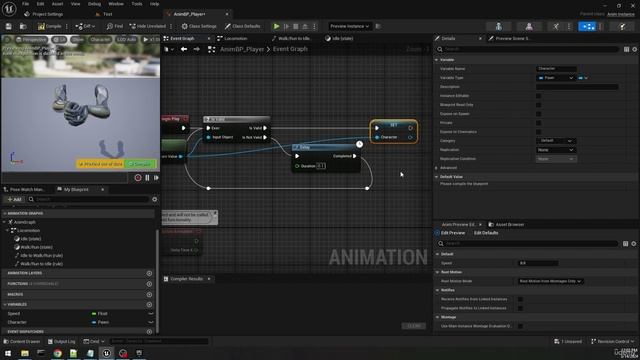Screen dimensions: 640x360
Task: Switch to the Project Settings tab
Action: [x=44, y=14]
